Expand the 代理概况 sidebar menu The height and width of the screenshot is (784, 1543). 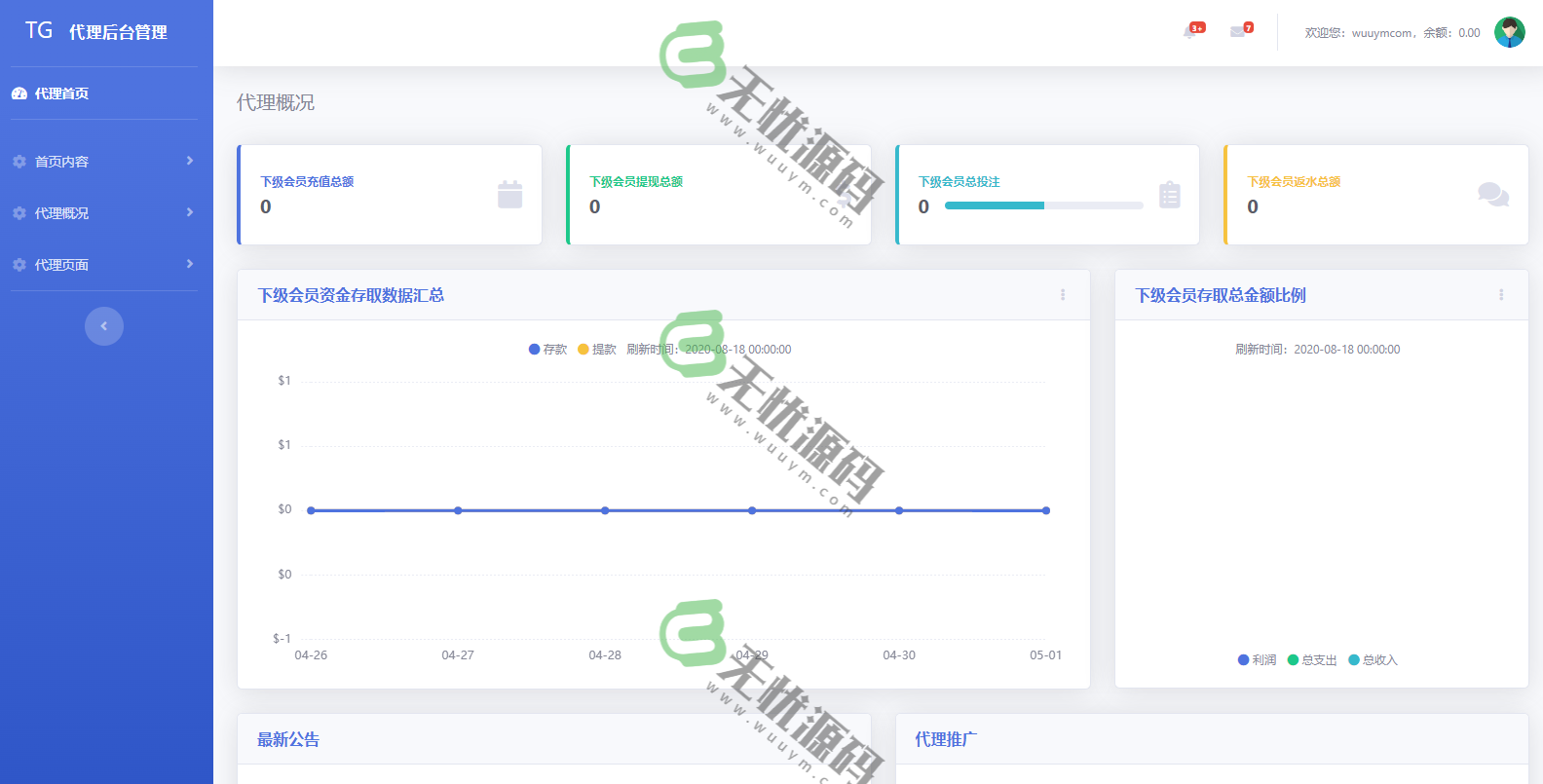click(102, 213)
